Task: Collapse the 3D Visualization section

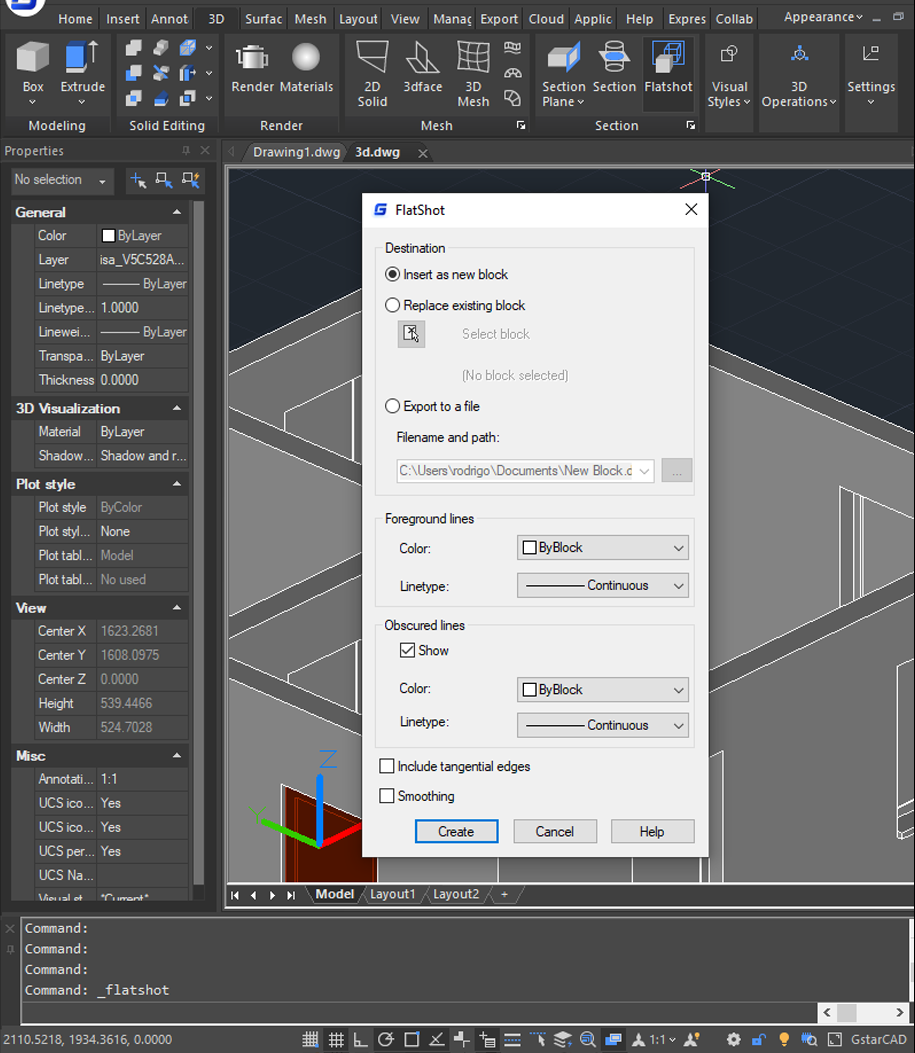Action: [177, 408]
